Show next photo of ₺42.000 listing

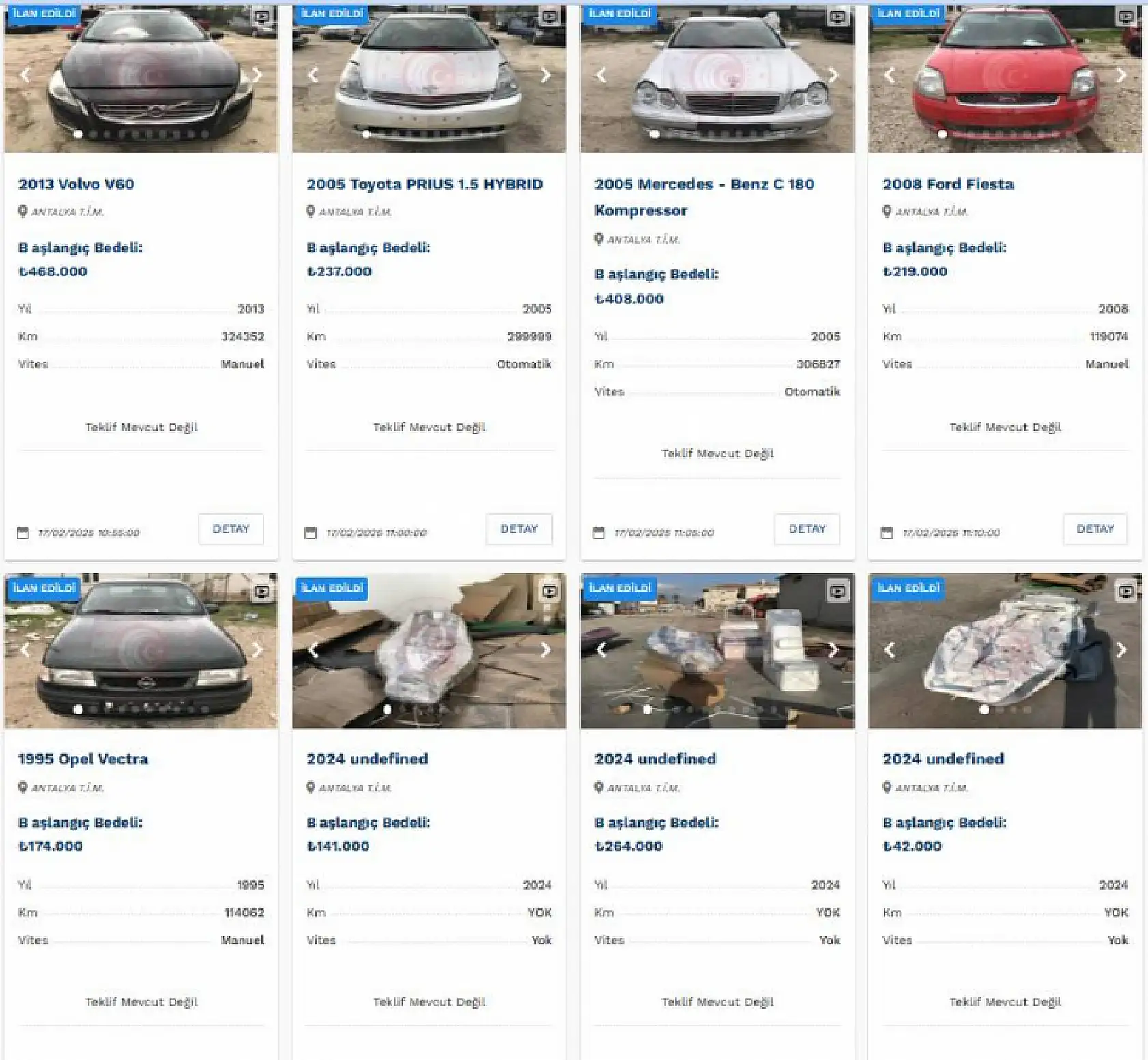(1121, 650)
